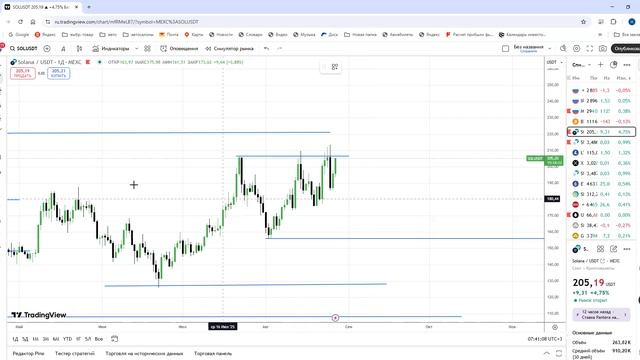This screenshot has width=640, height=360.
Task: Click the Опубликовать publish button
Action: (626, 49)
